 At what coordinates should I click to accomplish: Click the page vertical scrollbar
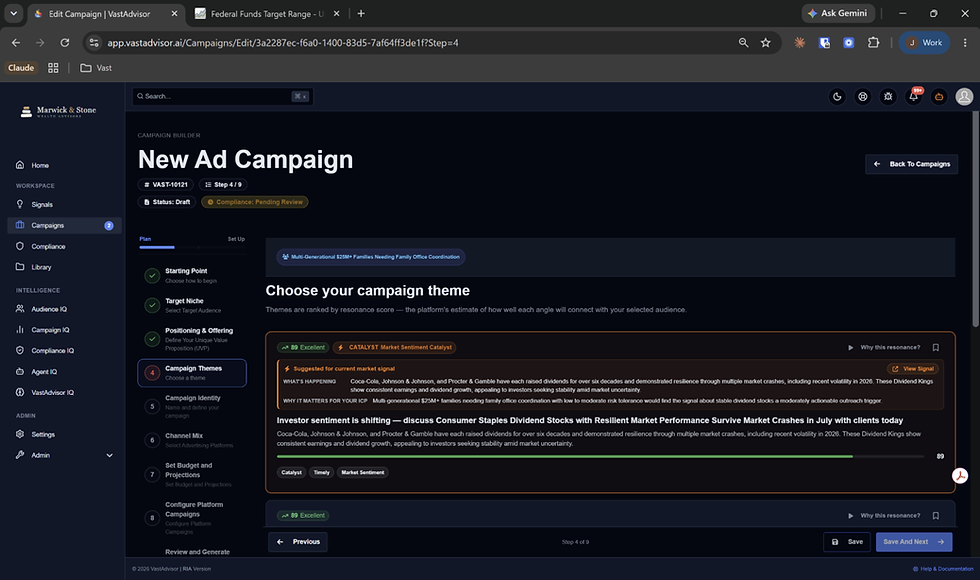point(976,219)
